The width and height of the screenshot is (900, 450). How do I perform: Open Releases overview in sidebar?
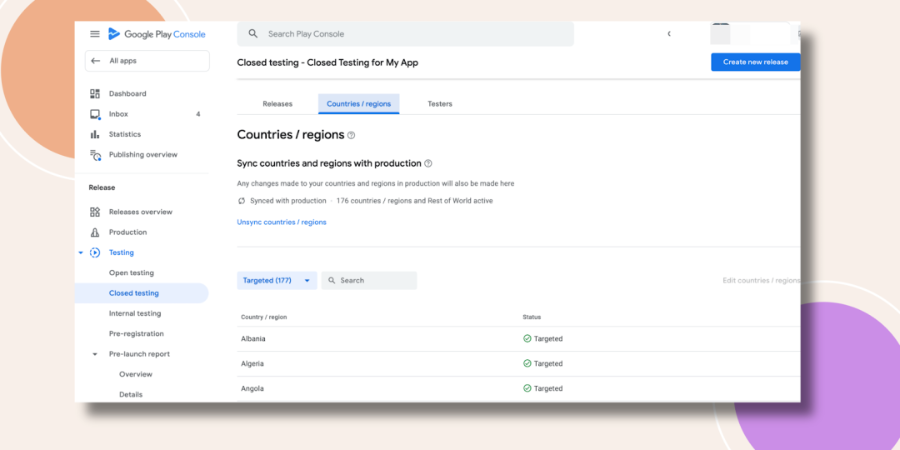coord(141,212)
